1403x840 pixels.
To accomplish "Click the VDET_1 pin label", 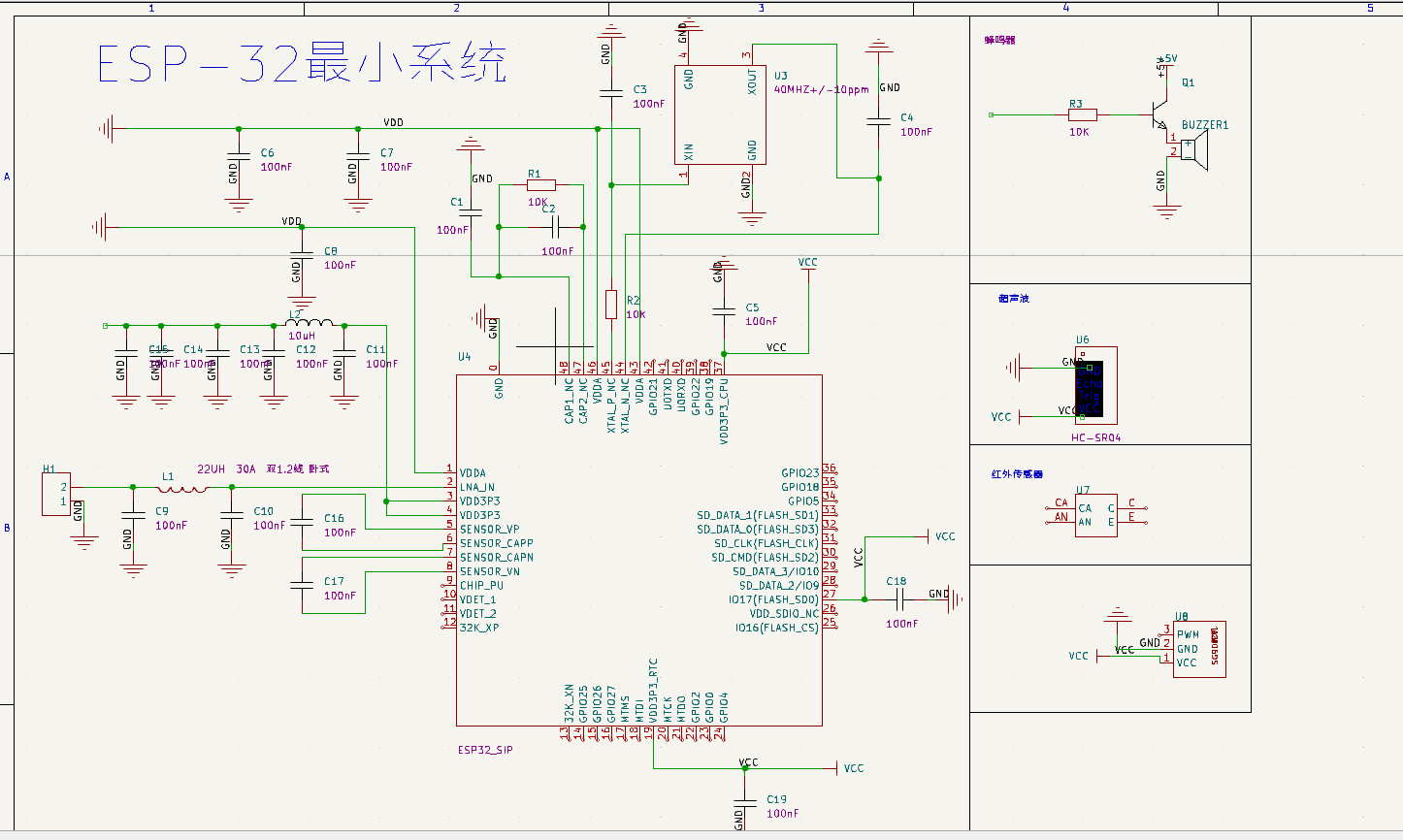I will click(x=478, y=599).
